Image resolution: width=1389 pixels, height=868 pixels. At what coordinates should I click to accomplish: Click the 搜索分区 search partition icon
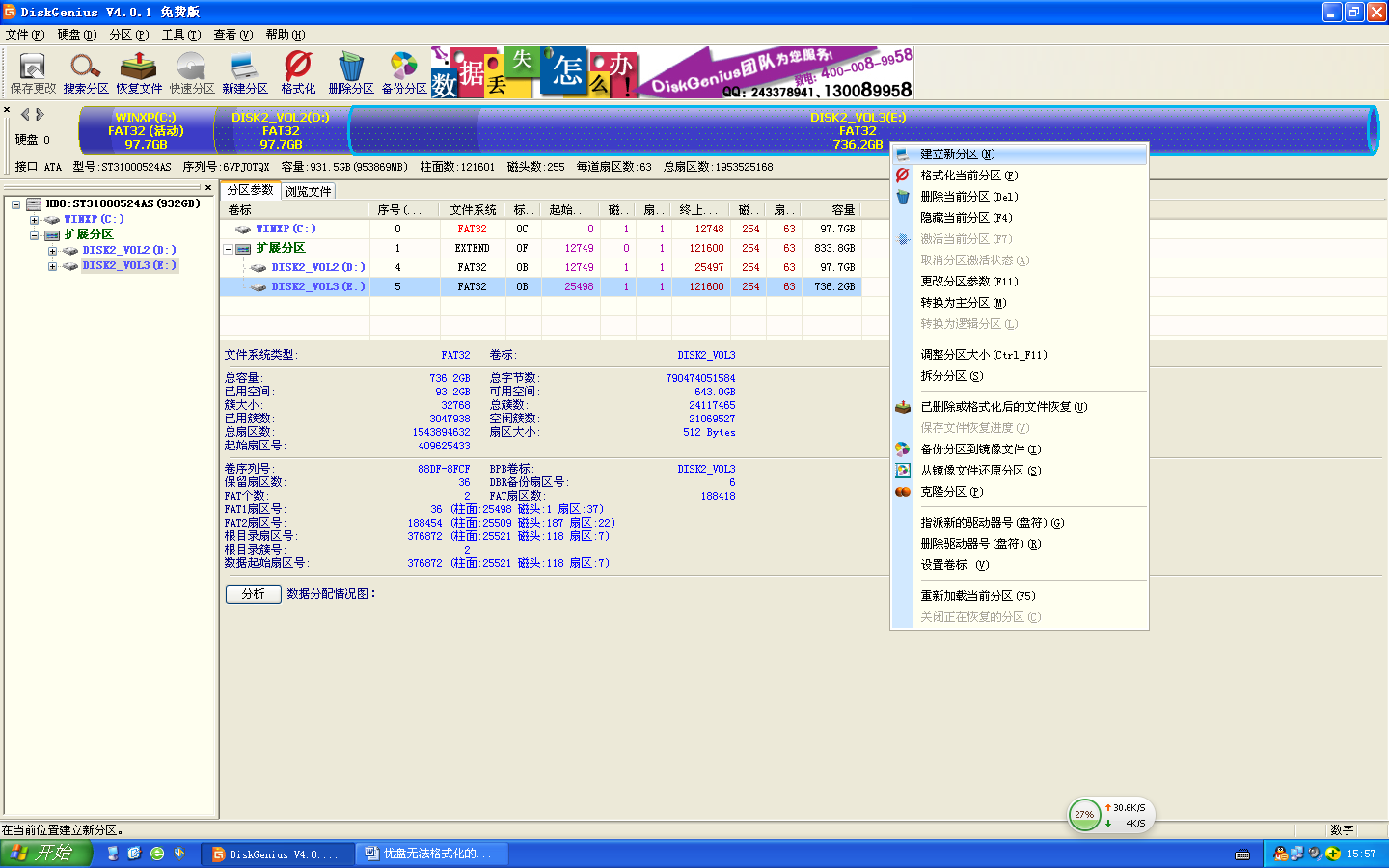point(86,72)
